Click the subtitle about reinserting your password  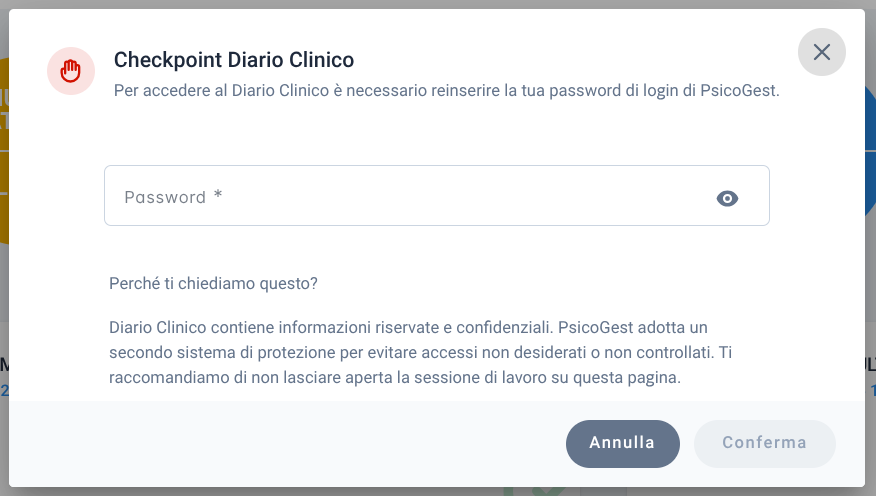pyautogui.click(x=446, y=90)
